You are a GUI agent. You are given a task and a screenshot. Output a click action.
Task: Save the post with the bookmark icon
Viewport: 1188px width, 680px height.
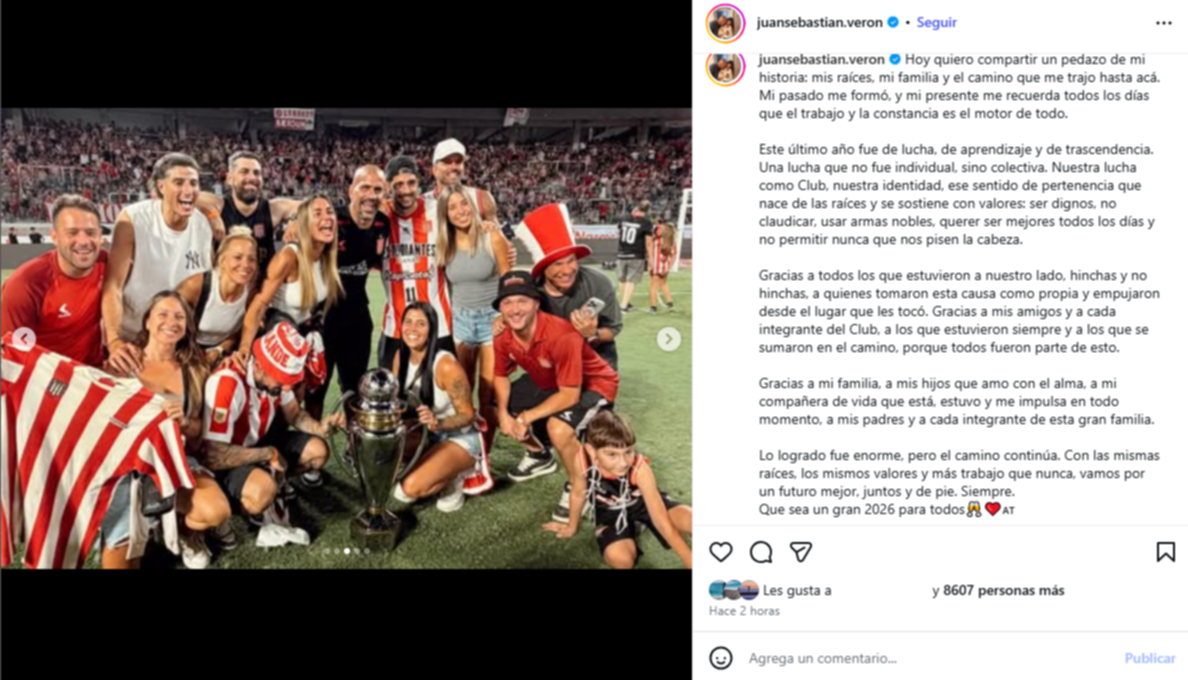click(1165, 552)
